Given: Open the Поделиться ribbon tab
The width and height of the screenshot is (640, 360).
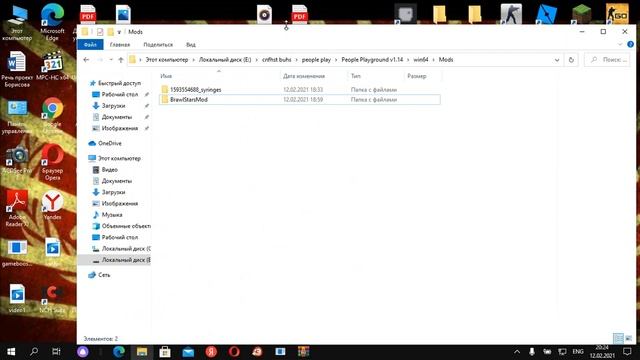Looking at the screenshot, I should (x=158, y=44).
